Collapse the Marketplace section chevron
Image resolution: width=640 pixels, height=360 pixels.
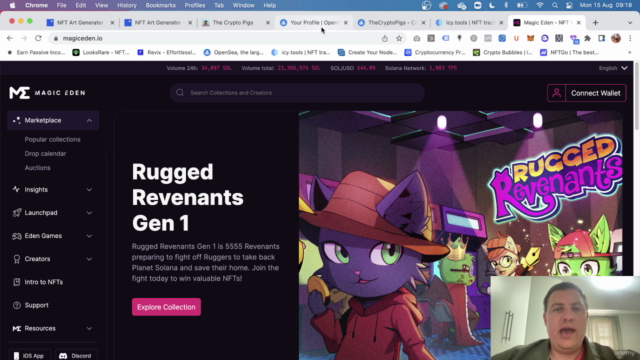pyautogui.click(x=89, y=120)
